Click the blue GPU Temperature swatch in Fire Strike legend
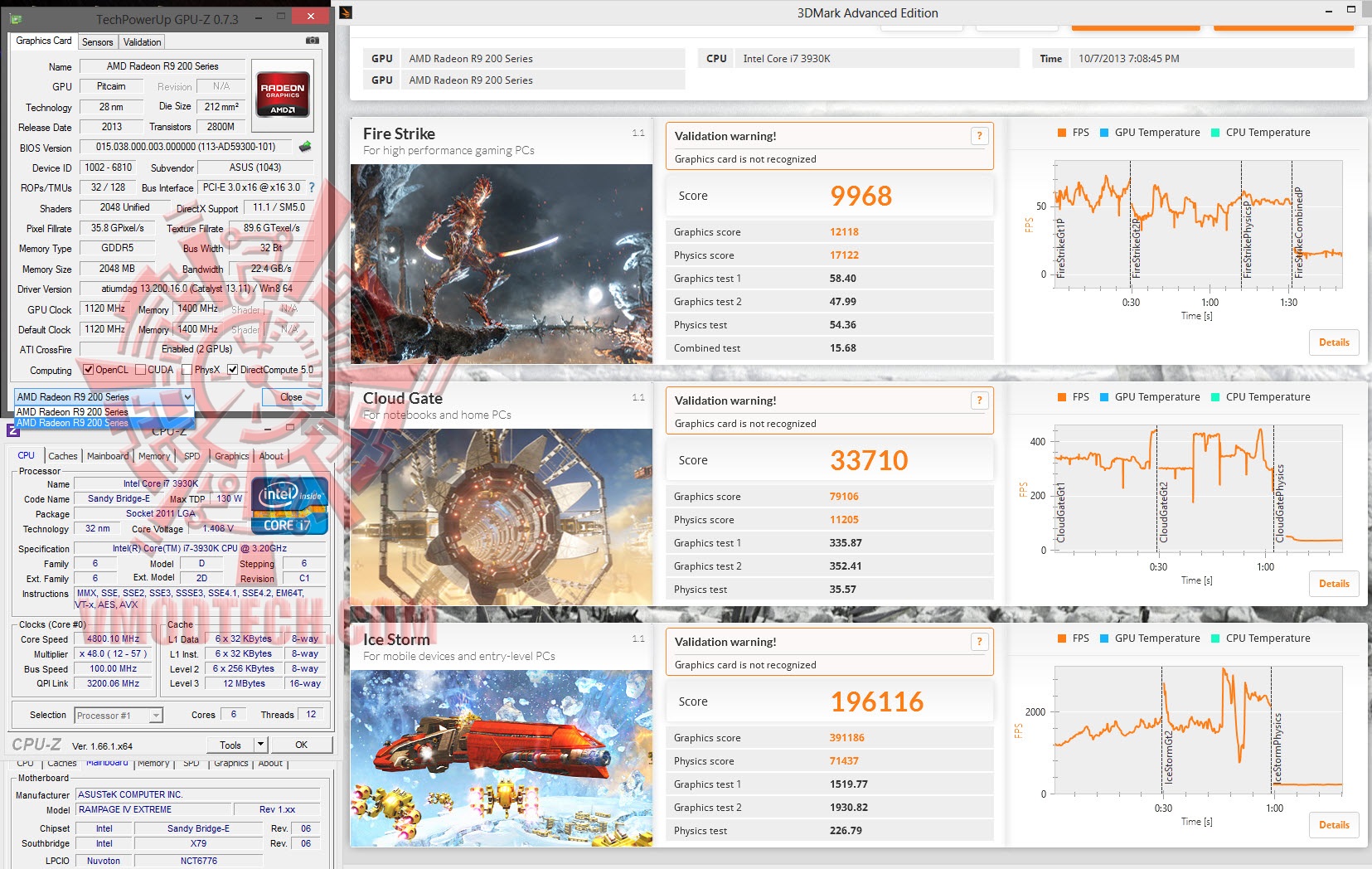This screenshot has width=1372, height=869. [1104, 133]
